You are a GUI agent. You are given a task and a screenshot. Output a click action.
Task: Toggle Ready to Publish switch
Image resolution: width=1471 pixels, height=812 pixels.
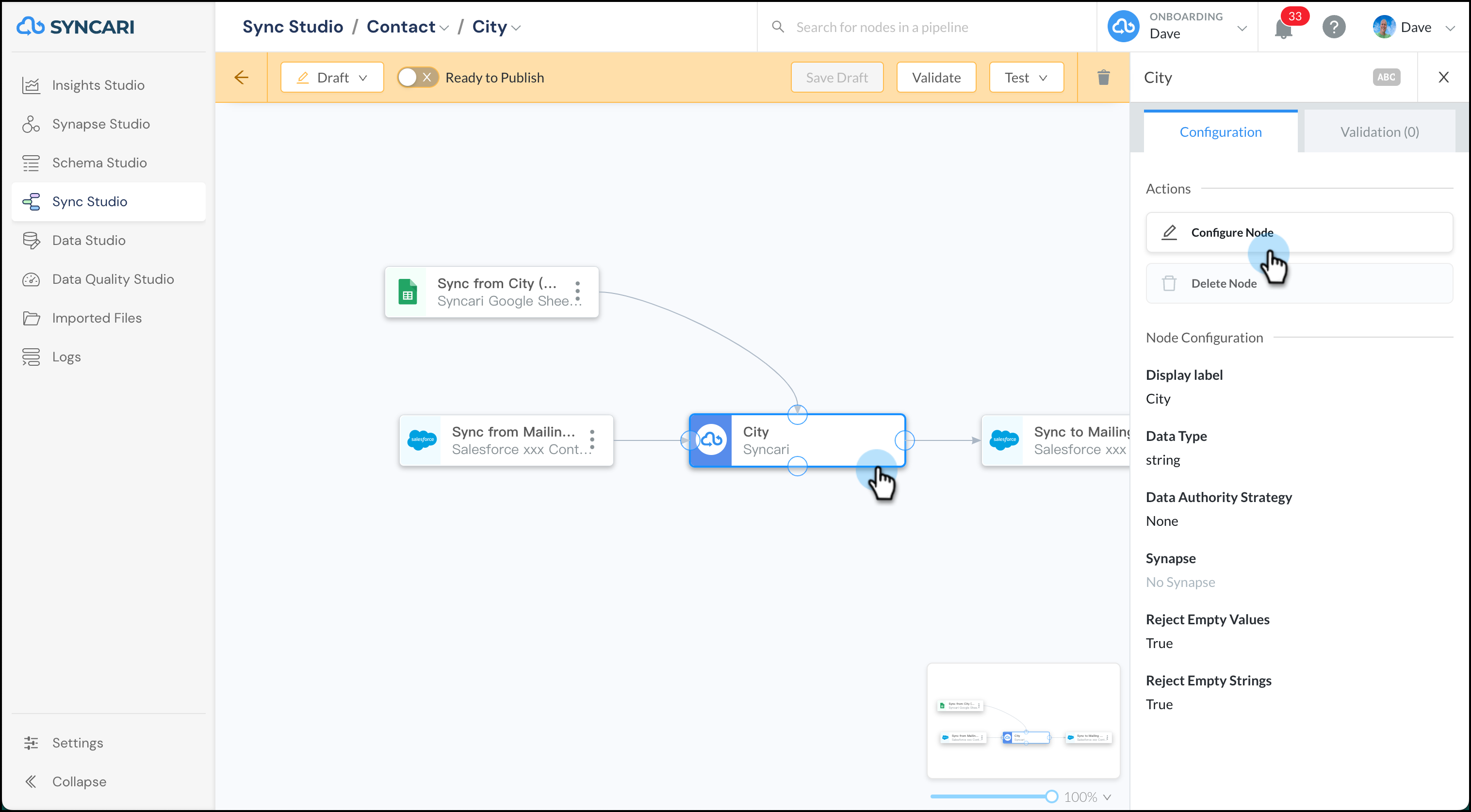pos(418,77)
